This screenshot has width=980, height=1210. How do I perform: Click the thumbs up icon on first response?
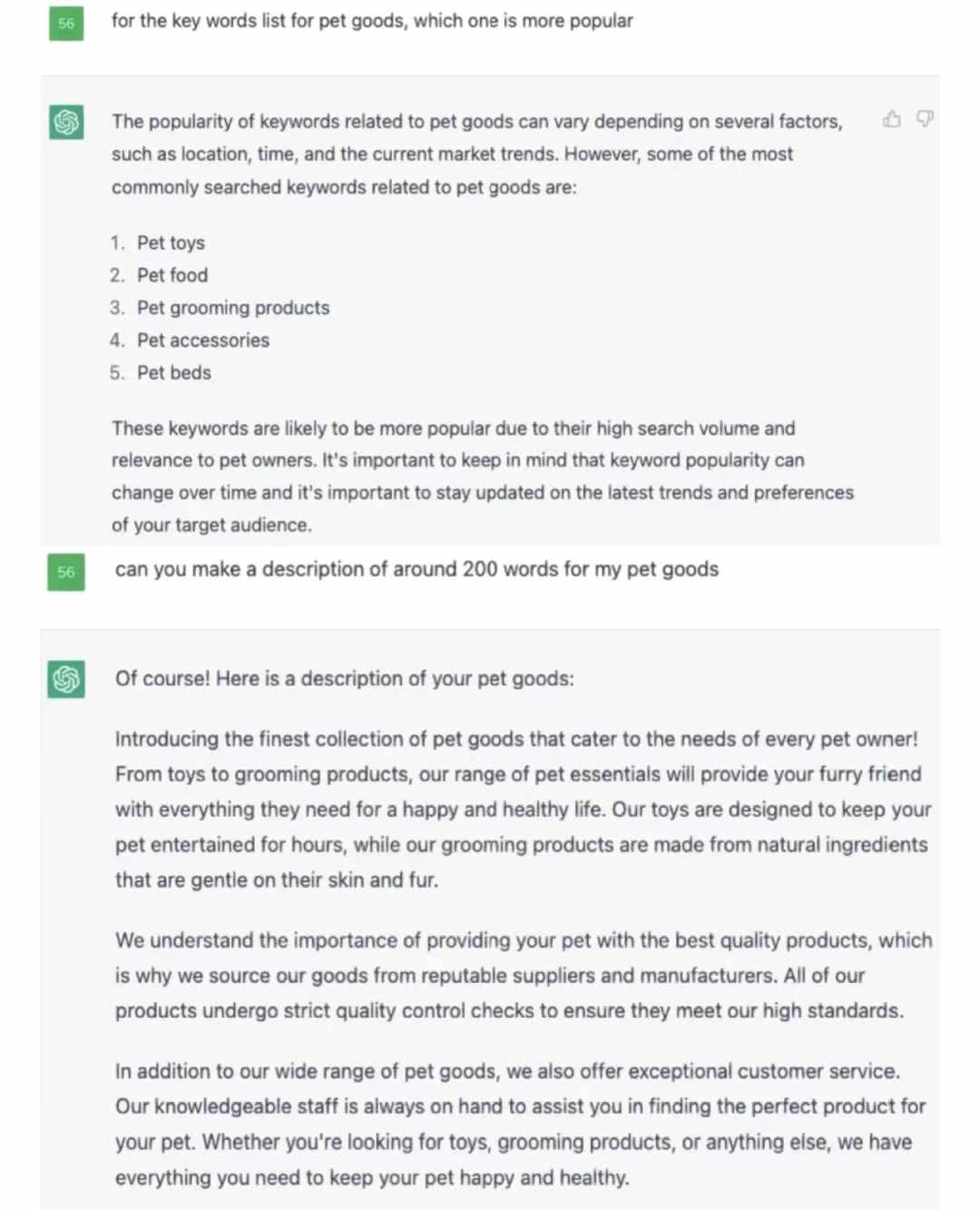892,119
